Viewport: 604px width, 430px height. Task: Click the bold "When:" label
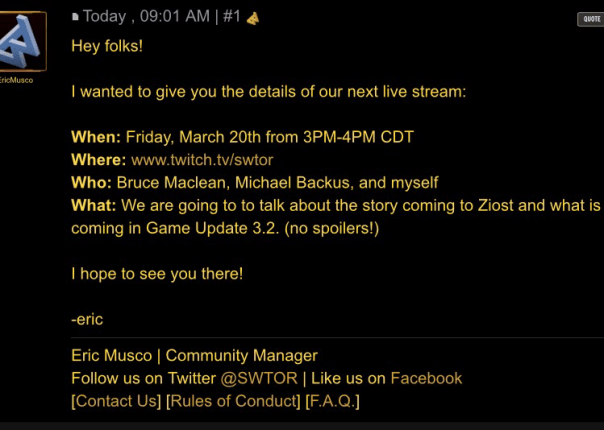(x=96, y=136)
